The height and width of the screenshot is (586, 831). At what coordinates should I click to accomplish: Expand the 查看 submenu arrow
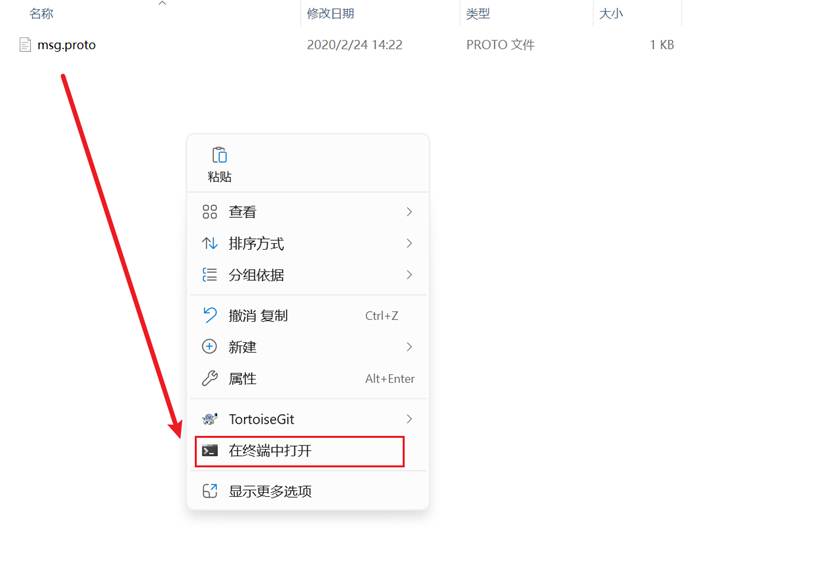tap(409, 212)
